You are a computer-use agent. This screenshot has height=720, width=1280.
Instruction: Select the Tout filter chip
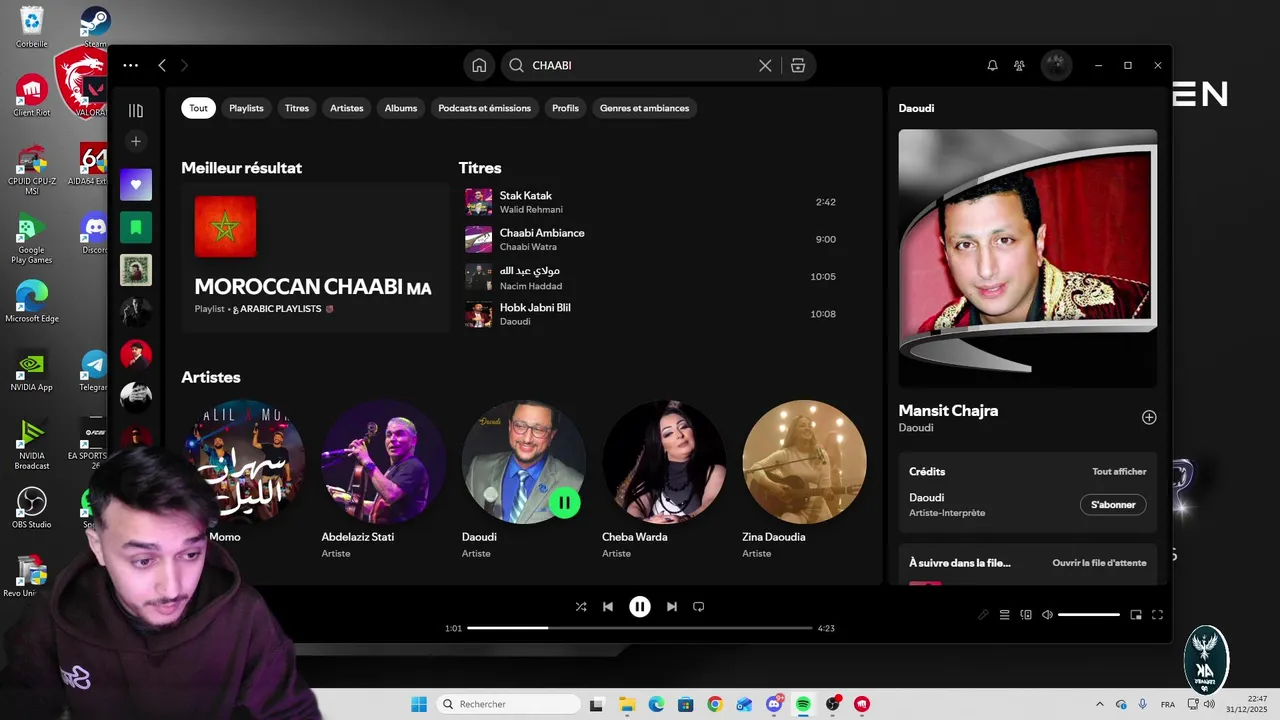click(199, 108)
